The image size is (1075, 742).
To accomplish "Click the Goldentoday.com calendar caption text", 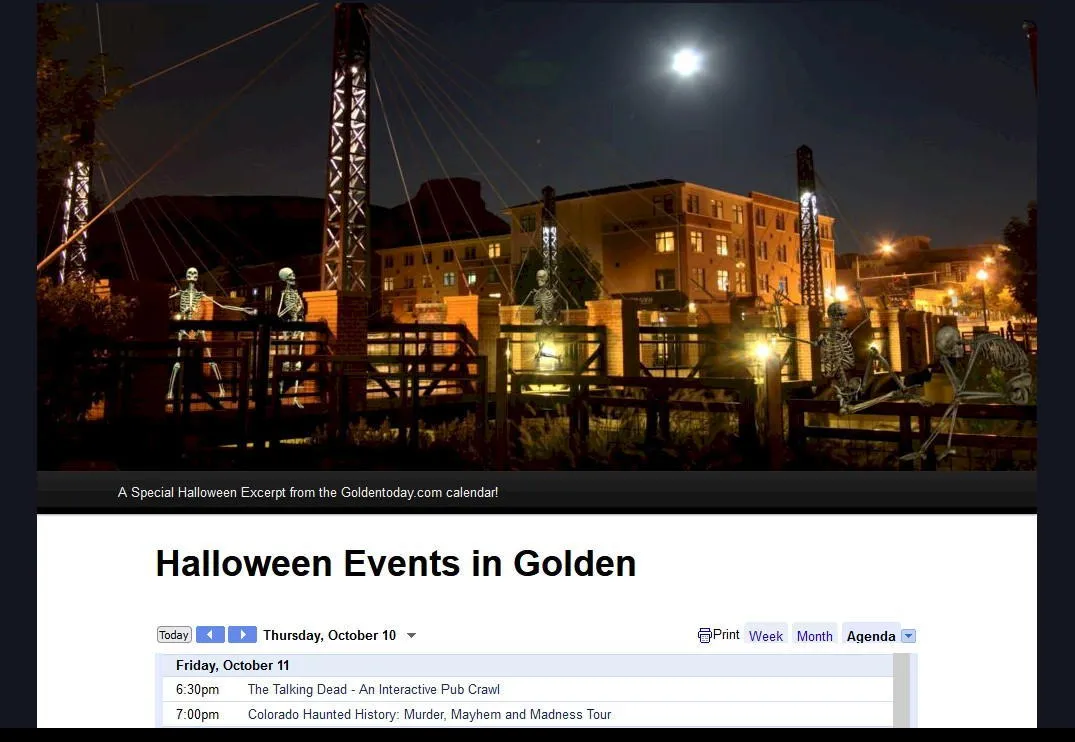I will (308, 493).
